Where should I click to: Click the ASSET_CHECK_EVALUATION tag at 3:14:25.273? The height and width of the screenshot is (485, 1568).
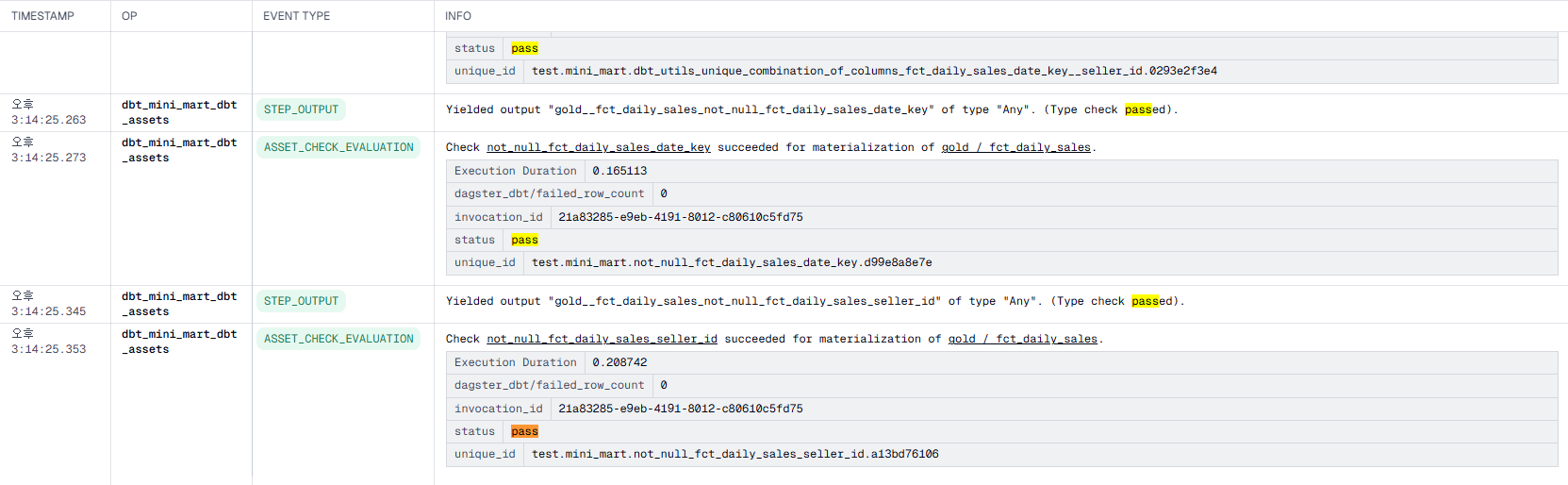pos(338,147)
